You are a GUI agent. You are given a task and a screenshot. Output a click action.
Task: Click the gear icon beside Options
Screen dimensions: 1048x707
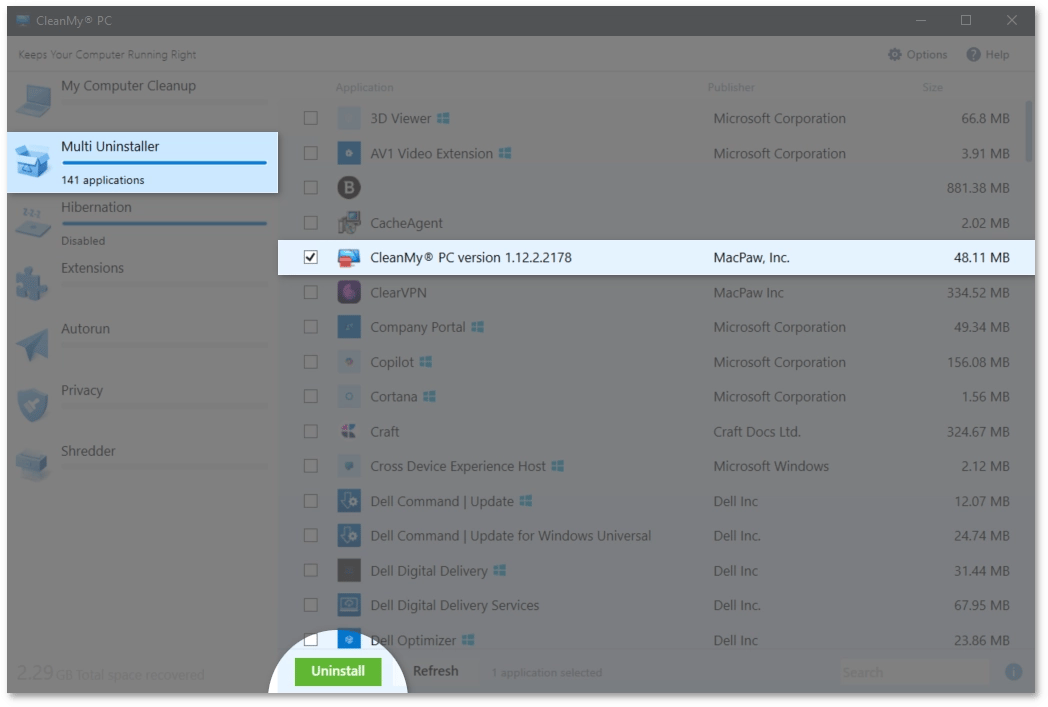(x=894, y=55)
